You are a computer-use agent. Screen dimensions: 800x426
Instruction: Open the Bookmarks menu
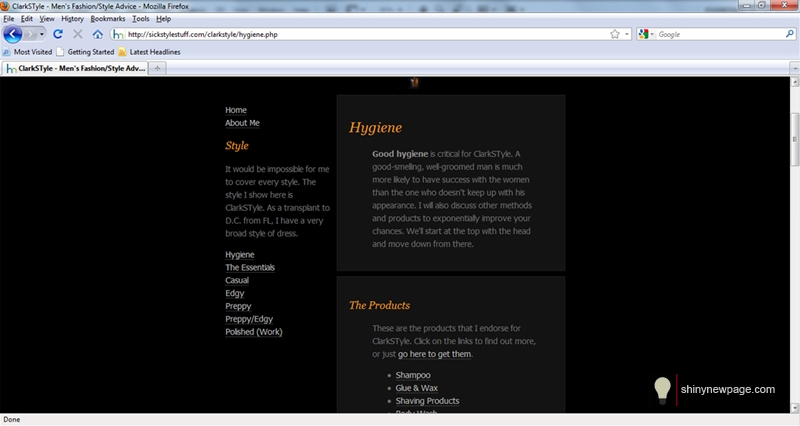click(x=108, y=19)
